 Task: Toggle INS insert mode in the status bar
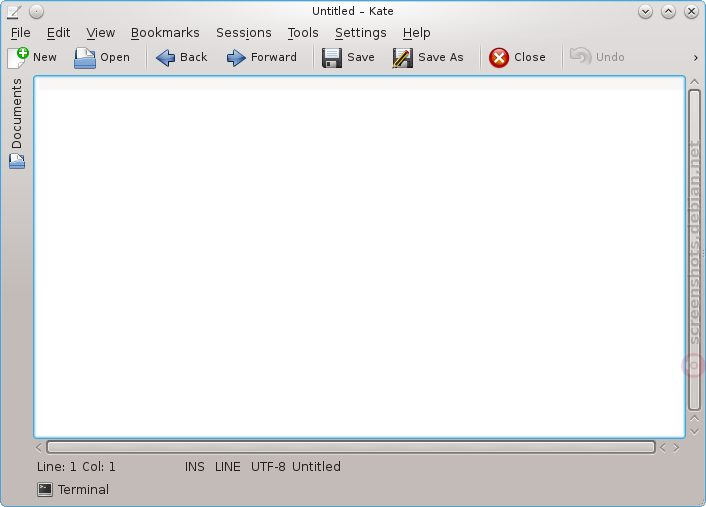tap(195, 466)
